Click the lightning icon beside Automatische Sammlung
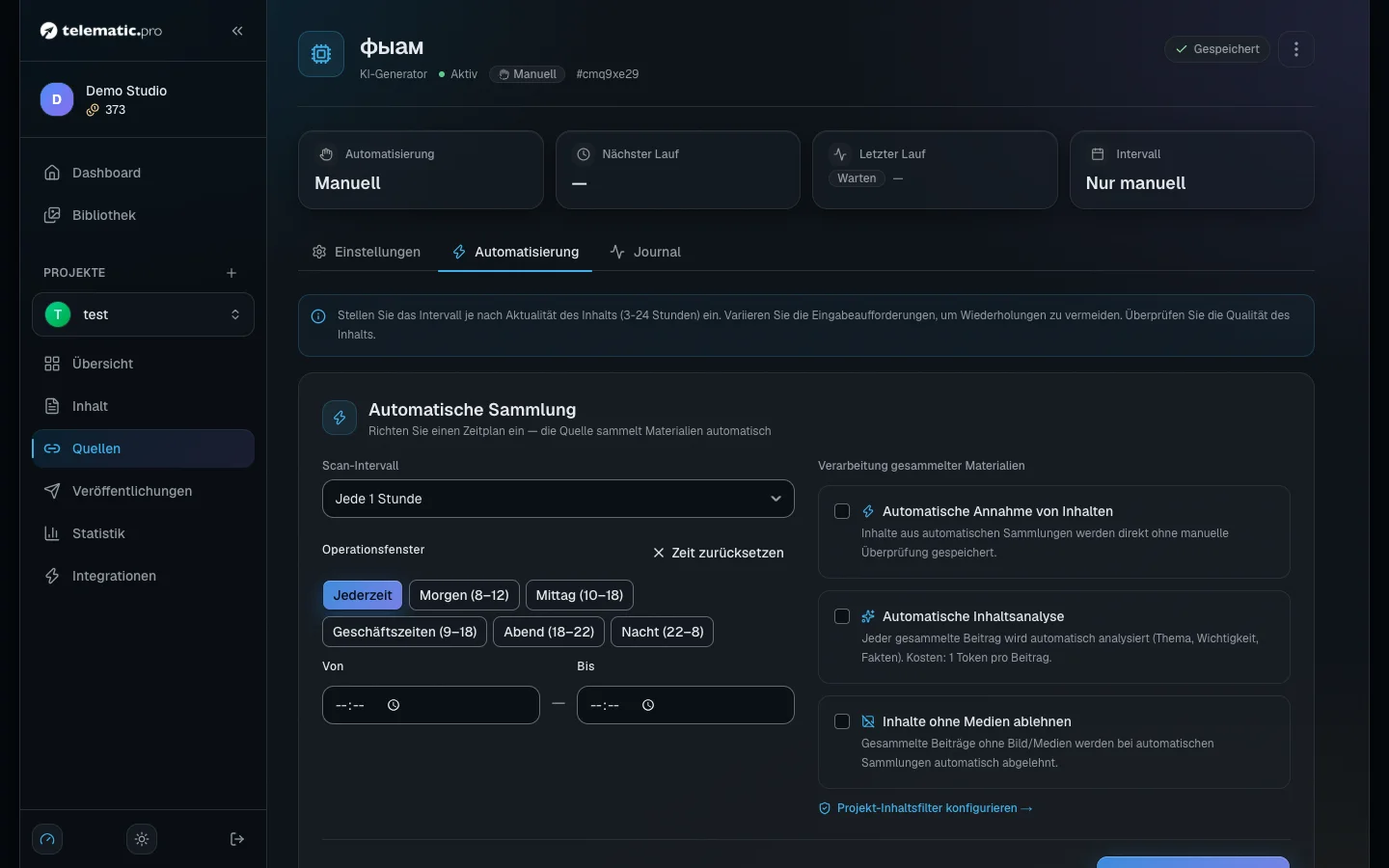The height and width of the screenshot is (868, 1389). pos(340,418)
